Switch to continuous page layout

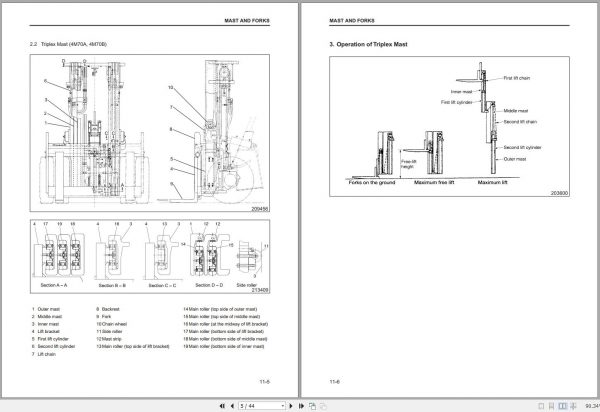point(552,406)
